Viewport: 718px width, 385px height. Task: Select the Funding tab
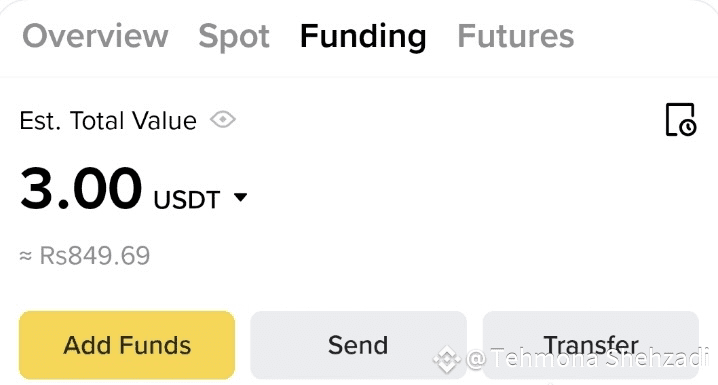(363, 38)
